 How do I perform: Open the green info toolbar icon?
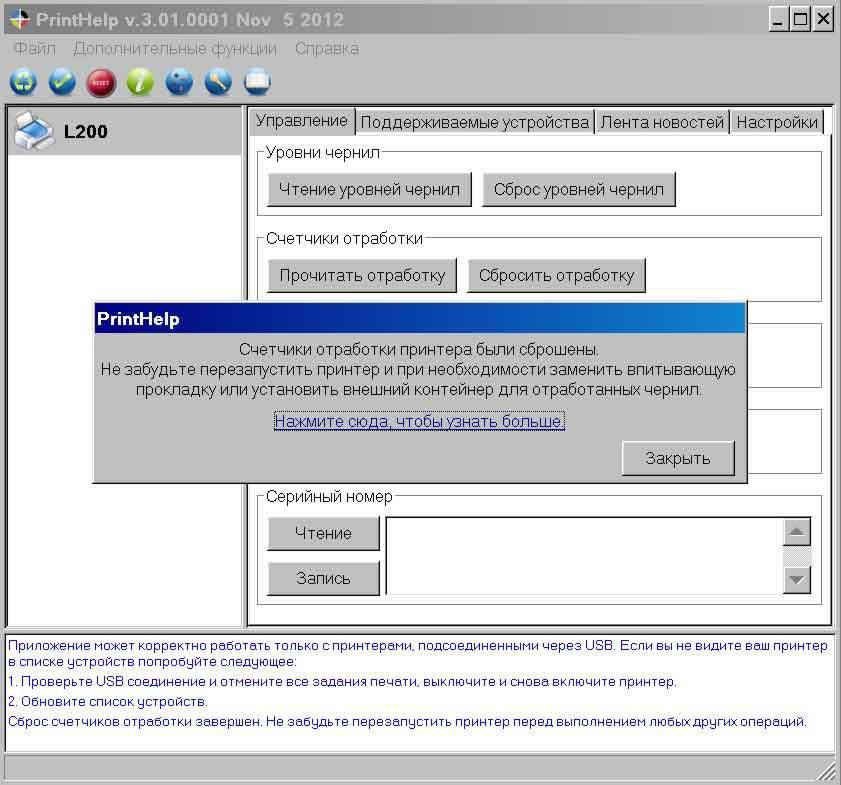pos(140,82)
